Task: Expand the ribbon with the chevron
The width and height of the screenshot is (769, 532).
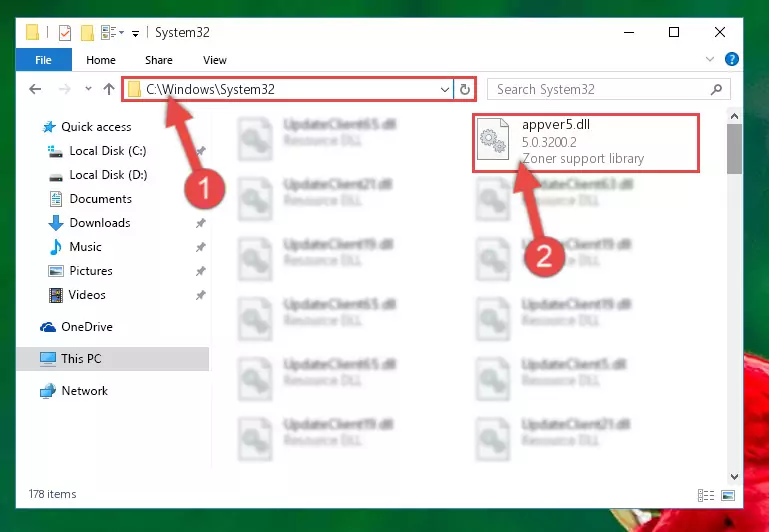Action: click(710, 59)
